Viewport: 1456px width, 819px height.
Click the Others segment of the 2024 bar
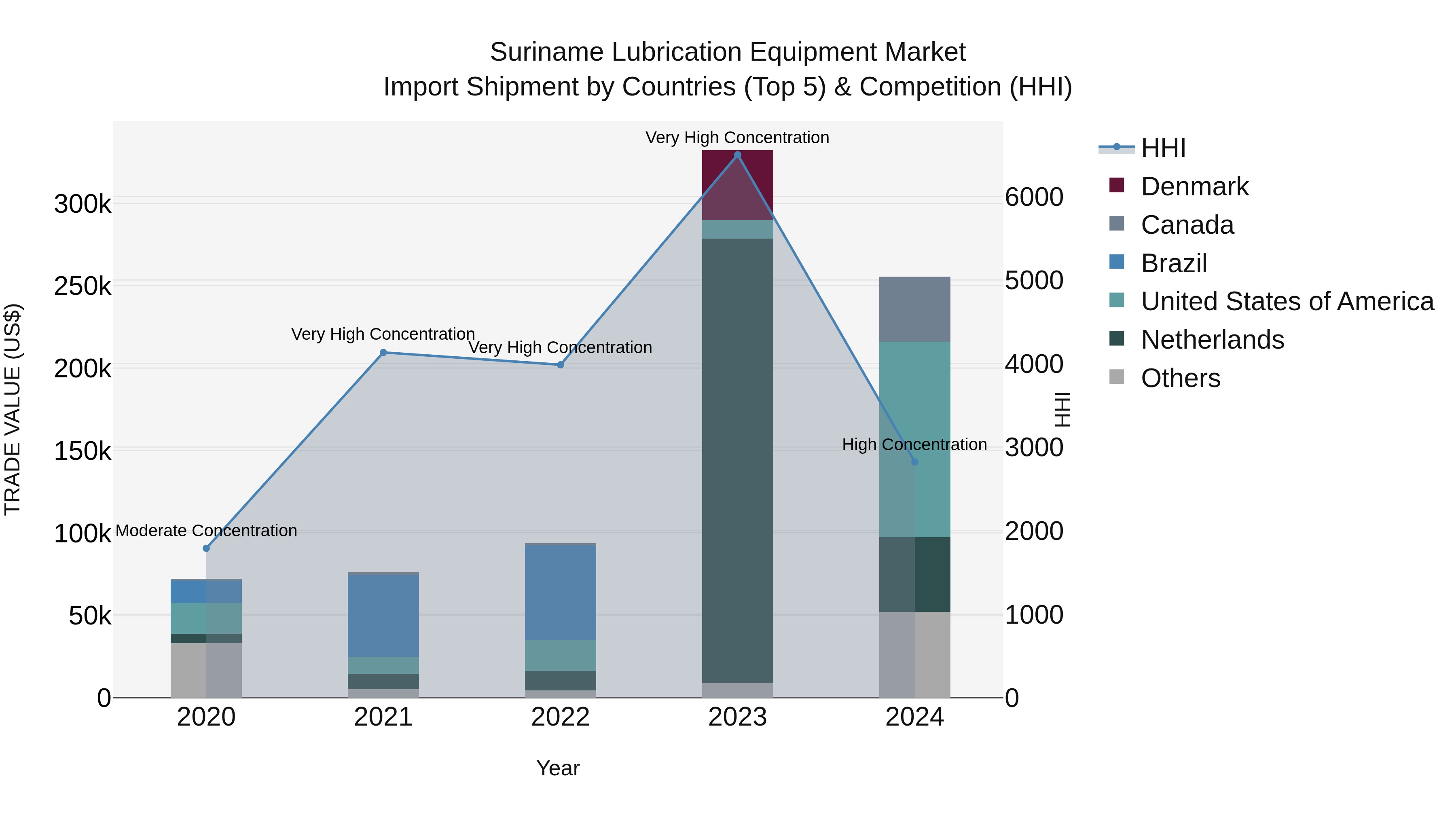pos(915,654)
